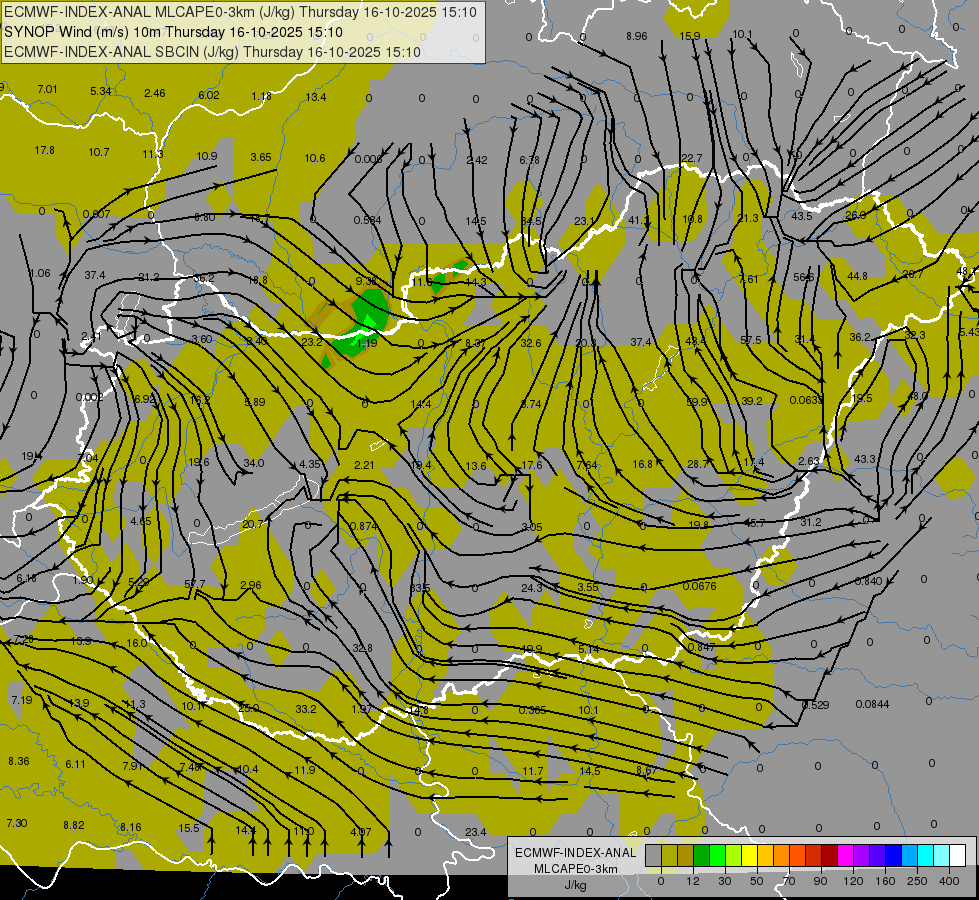
Task: Click the map value 22.7
Action: coord(692,158)
